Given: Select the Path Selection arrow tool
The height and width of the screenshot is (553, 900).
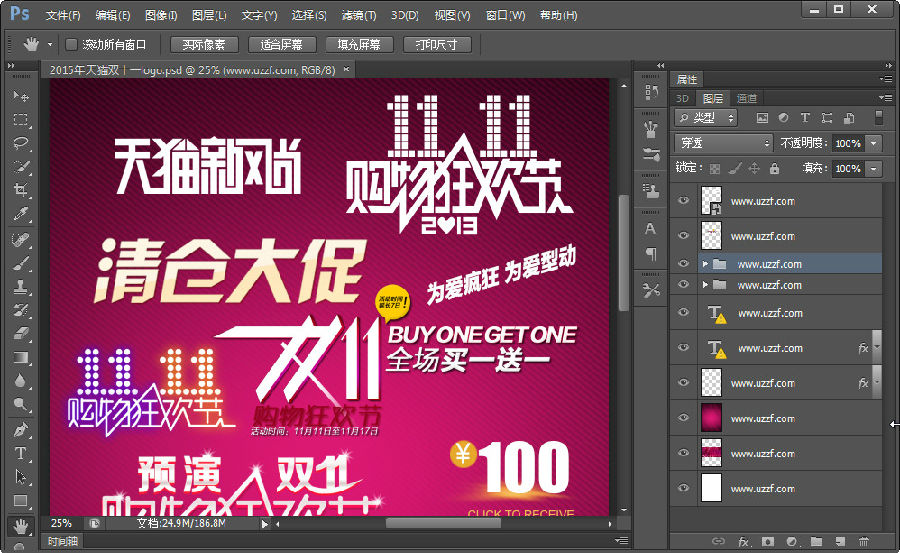Looking at the screenshot, I should coord(21,477).
